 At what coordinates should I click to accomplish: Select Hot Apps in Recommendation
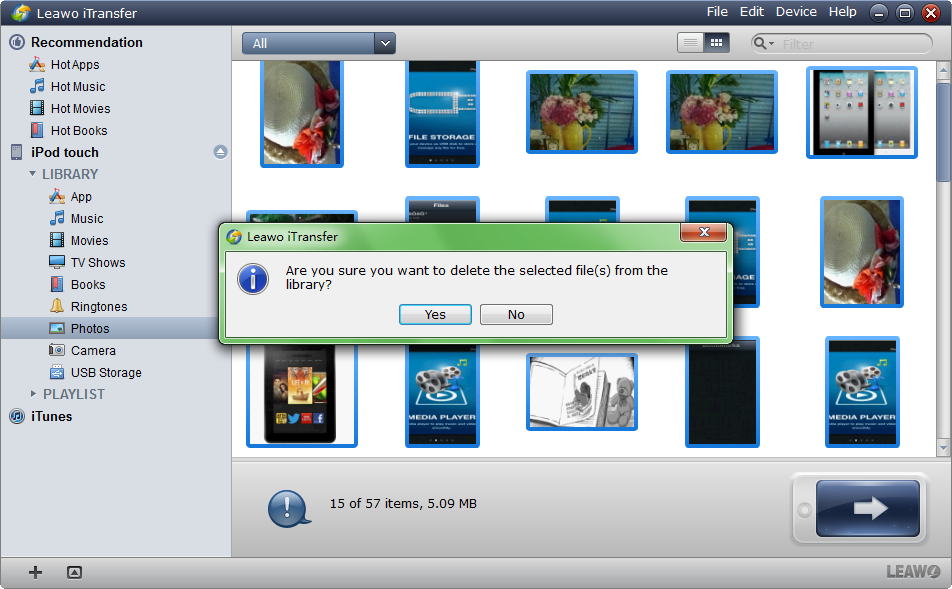click(x=75, y=64)
